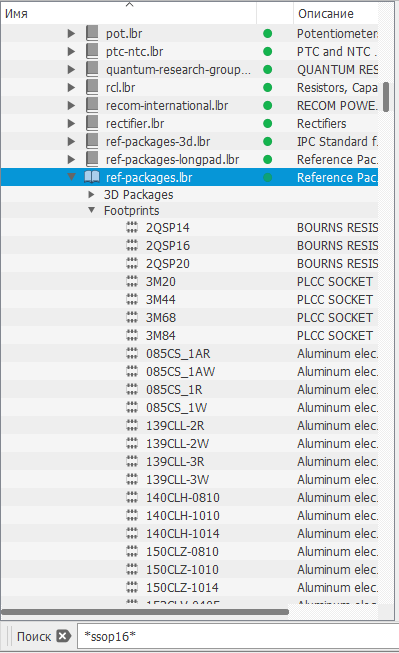Toggle the green in-use dot for rectifier.lbr

268,123
